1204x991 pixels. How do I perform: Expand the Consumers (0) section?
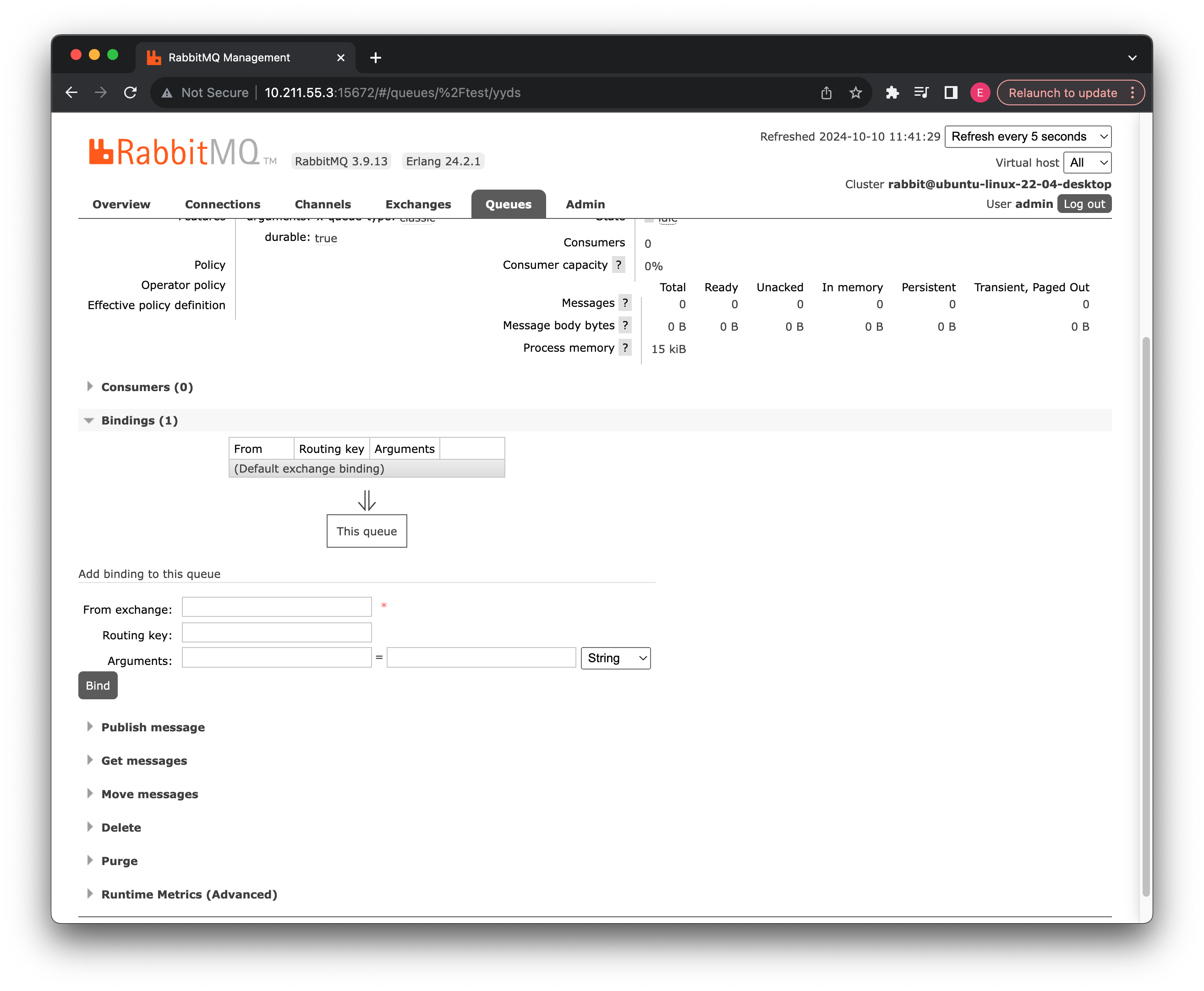(147, 387)
